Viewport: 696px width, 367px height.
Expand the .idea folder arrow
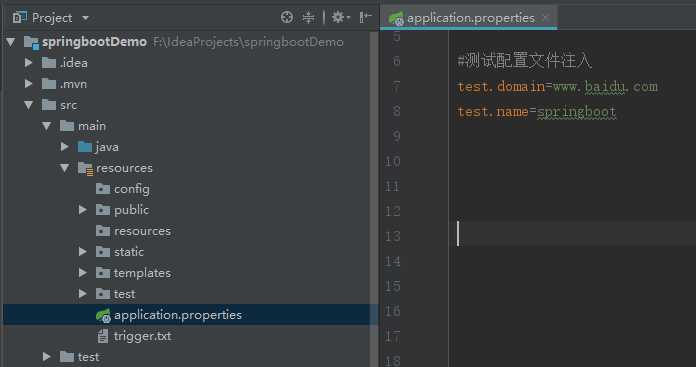[x=29, y=63]
